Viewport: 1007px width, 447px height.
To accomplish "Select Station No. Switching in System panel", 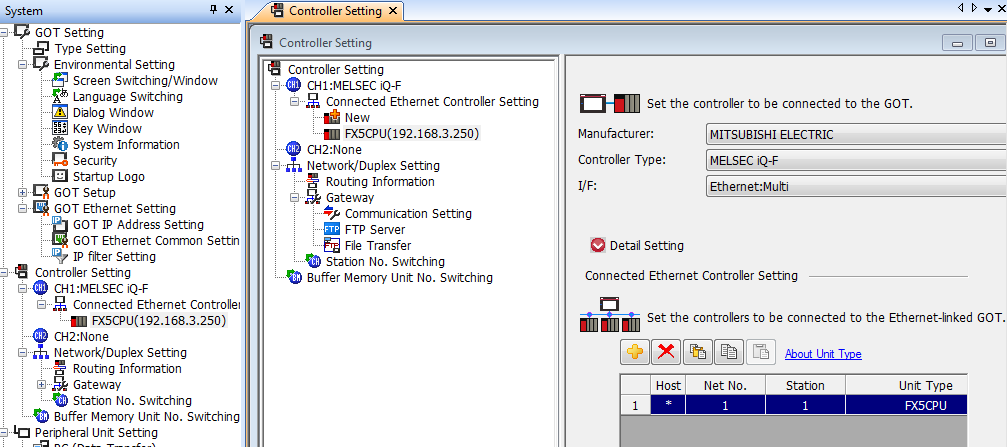I will (132, 401).
